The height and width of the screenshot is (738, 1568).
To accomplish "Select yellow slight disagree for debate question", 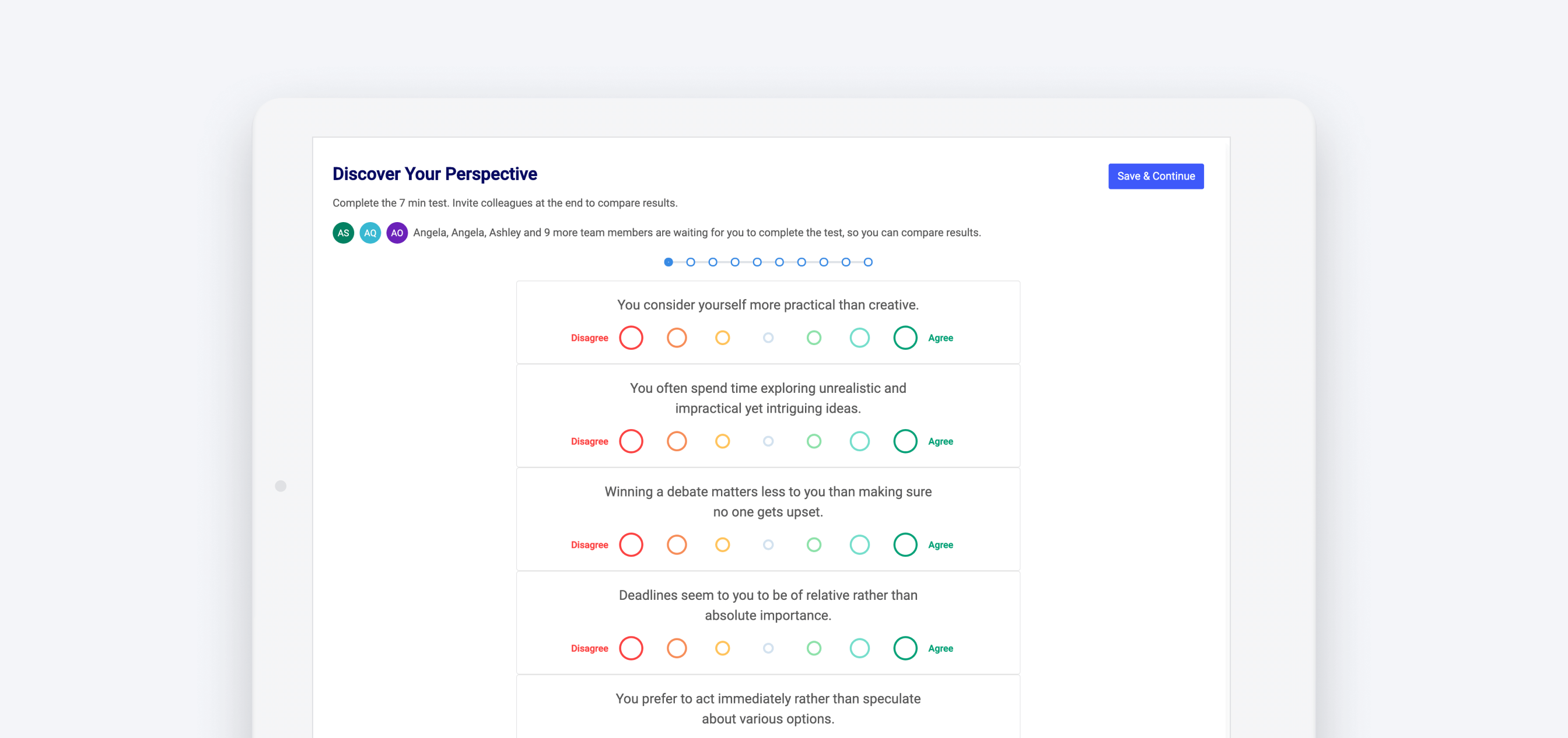I will click(x=723, y=544).
